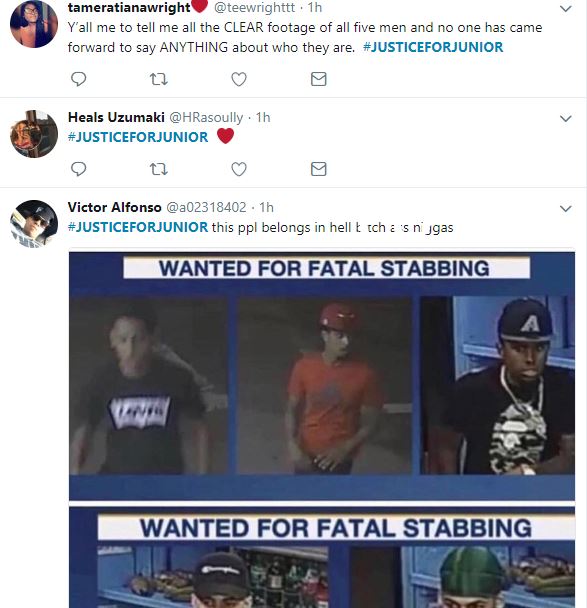Like Heals Uzumaki's tweet
The image size is (587, 608).
[x=239, y=169]
